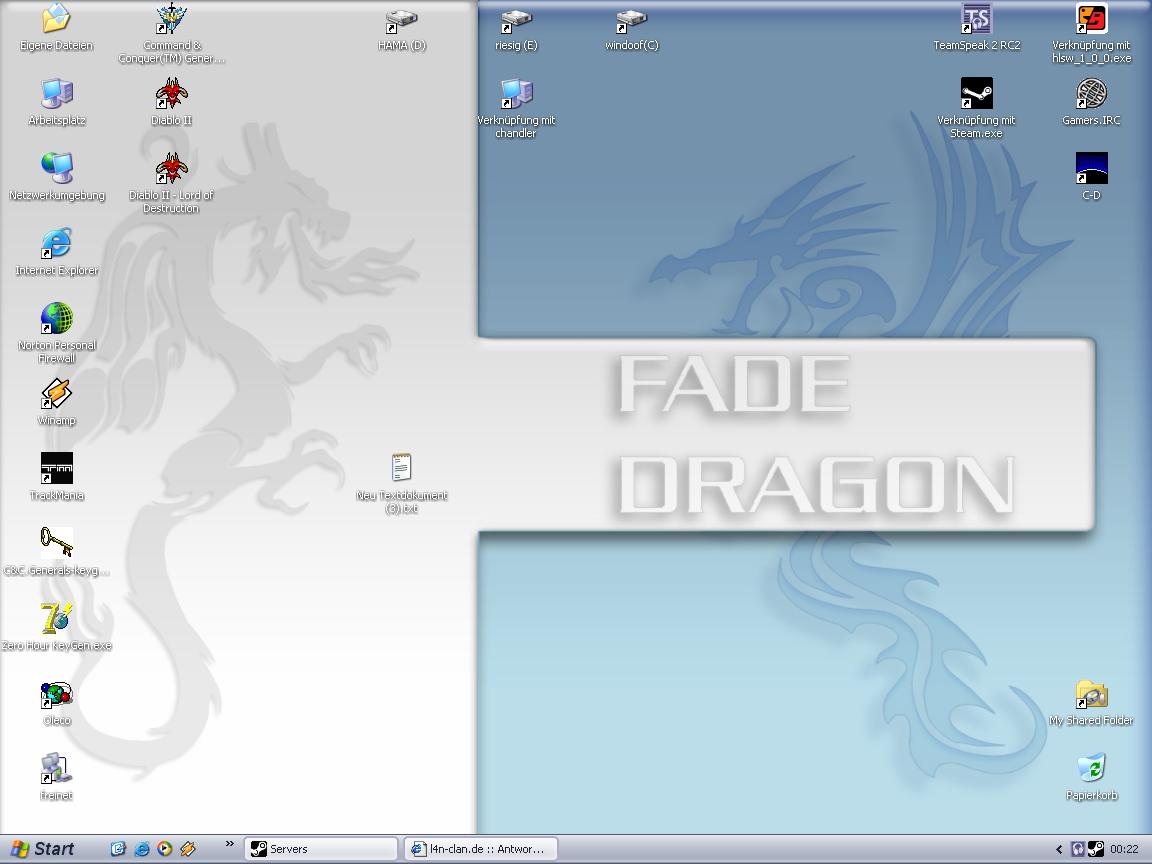Select Diablo II - Lord of Destruction icon
Screen dimensions: 1152x864
[171, 169]
